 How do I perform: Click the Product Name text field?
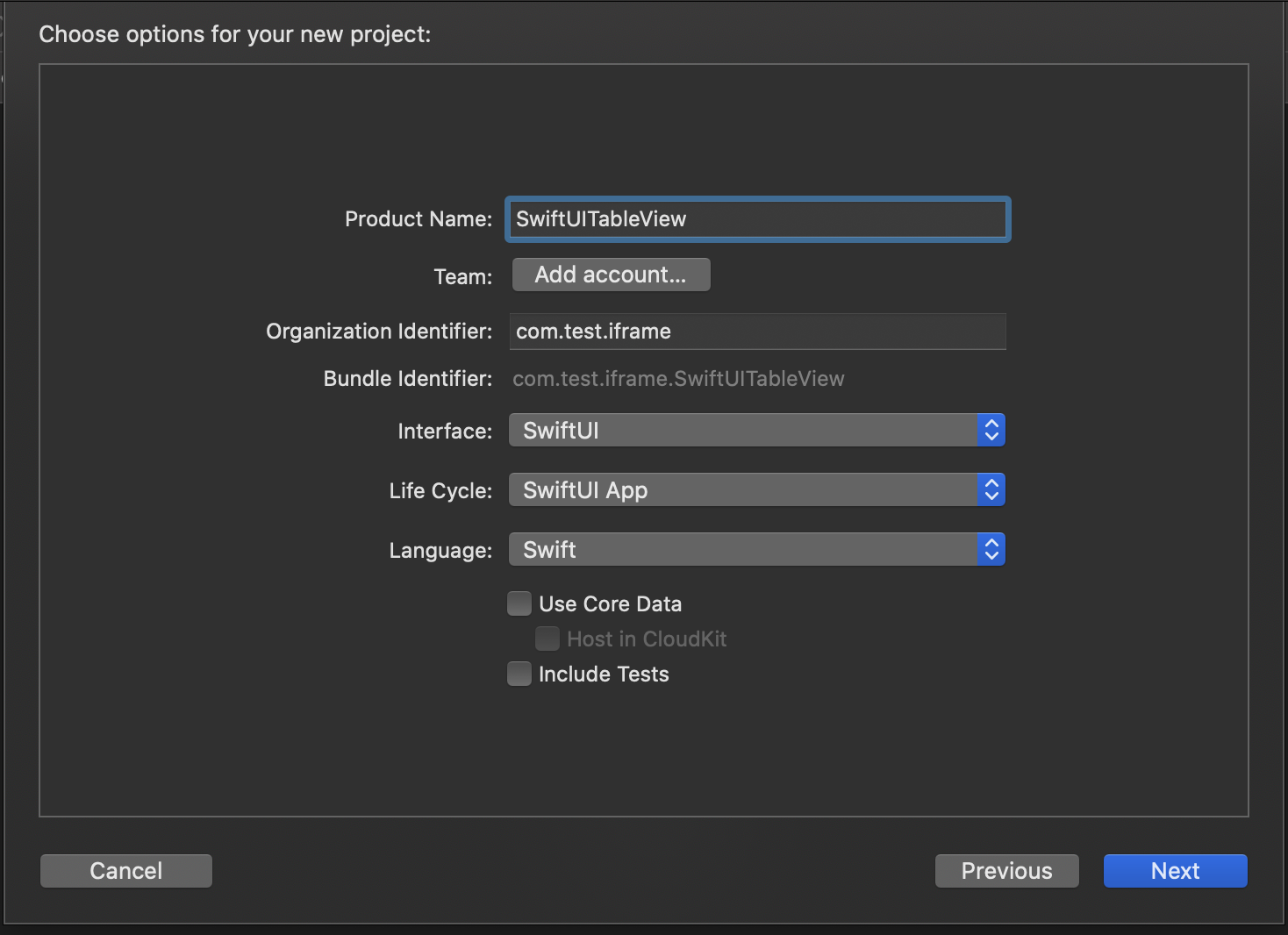(x=757, y=219)
